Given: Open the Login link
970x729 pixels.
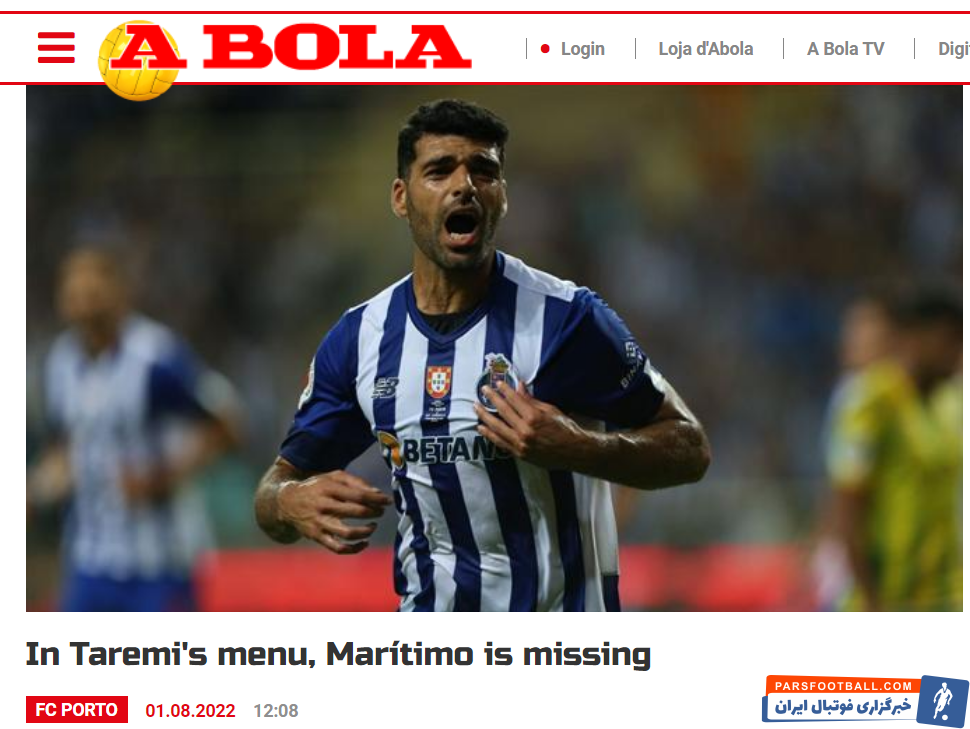Looking at the screenshot, I should (583, 49).
